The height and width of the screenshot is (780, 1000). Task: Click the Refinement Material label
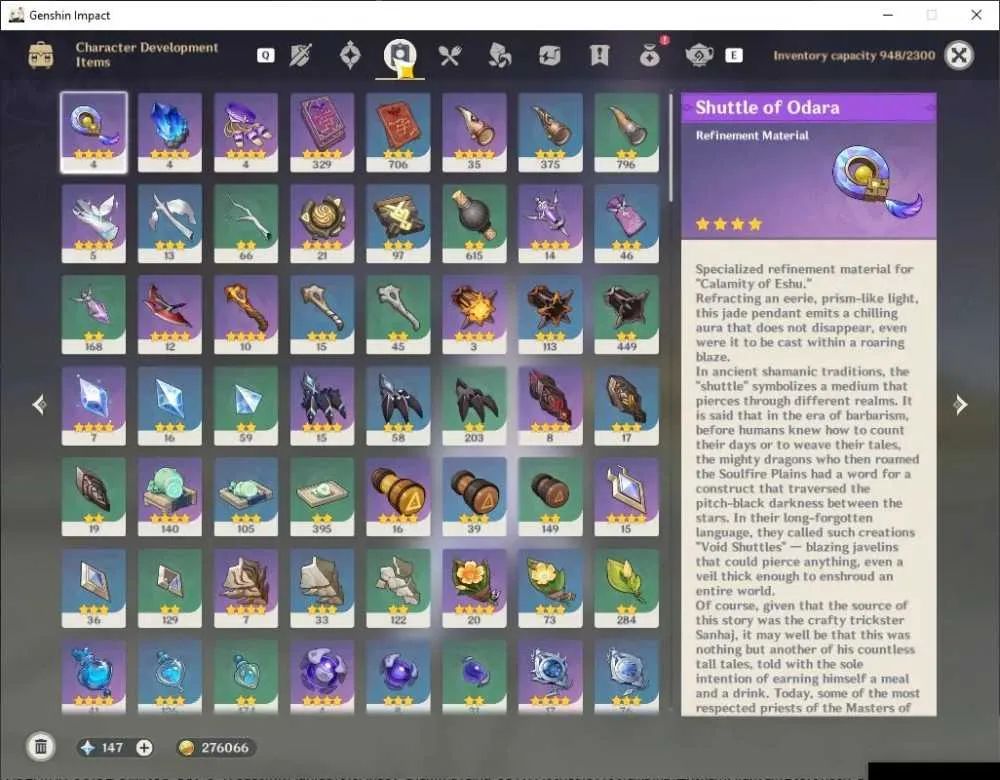point(752,135)
